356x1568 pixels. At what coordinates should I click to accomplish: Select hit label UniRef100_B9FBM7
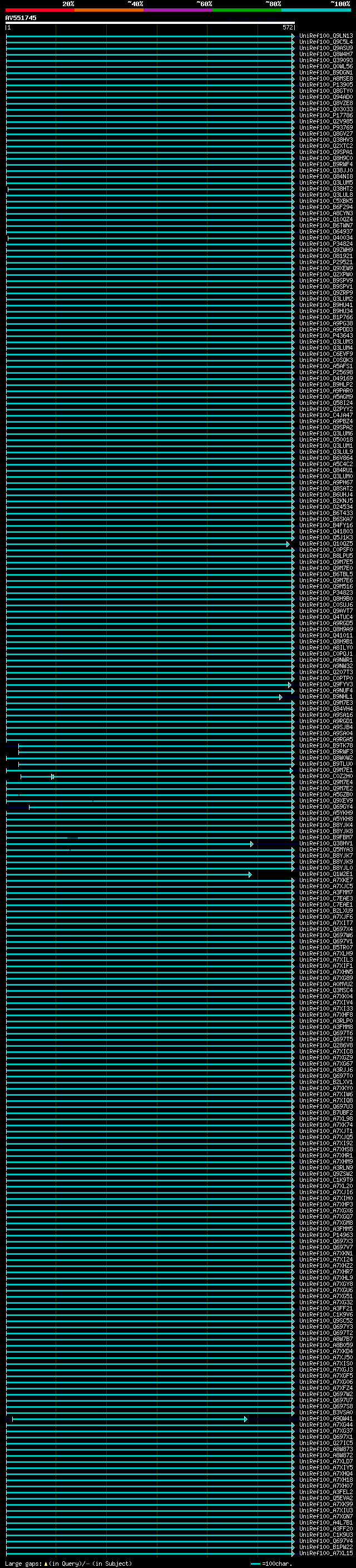(x=326, y=838)
